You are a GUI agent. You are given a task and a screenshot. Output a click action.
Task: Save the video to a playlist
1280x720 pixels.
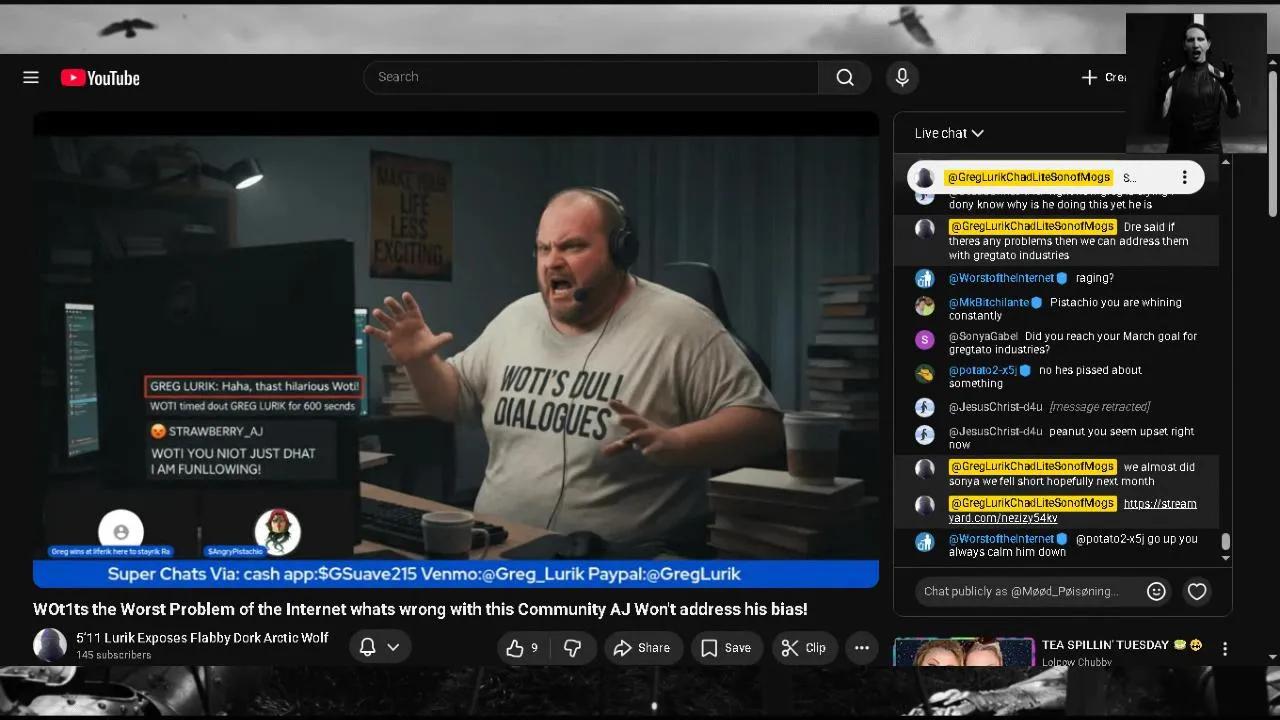(726, 648)
